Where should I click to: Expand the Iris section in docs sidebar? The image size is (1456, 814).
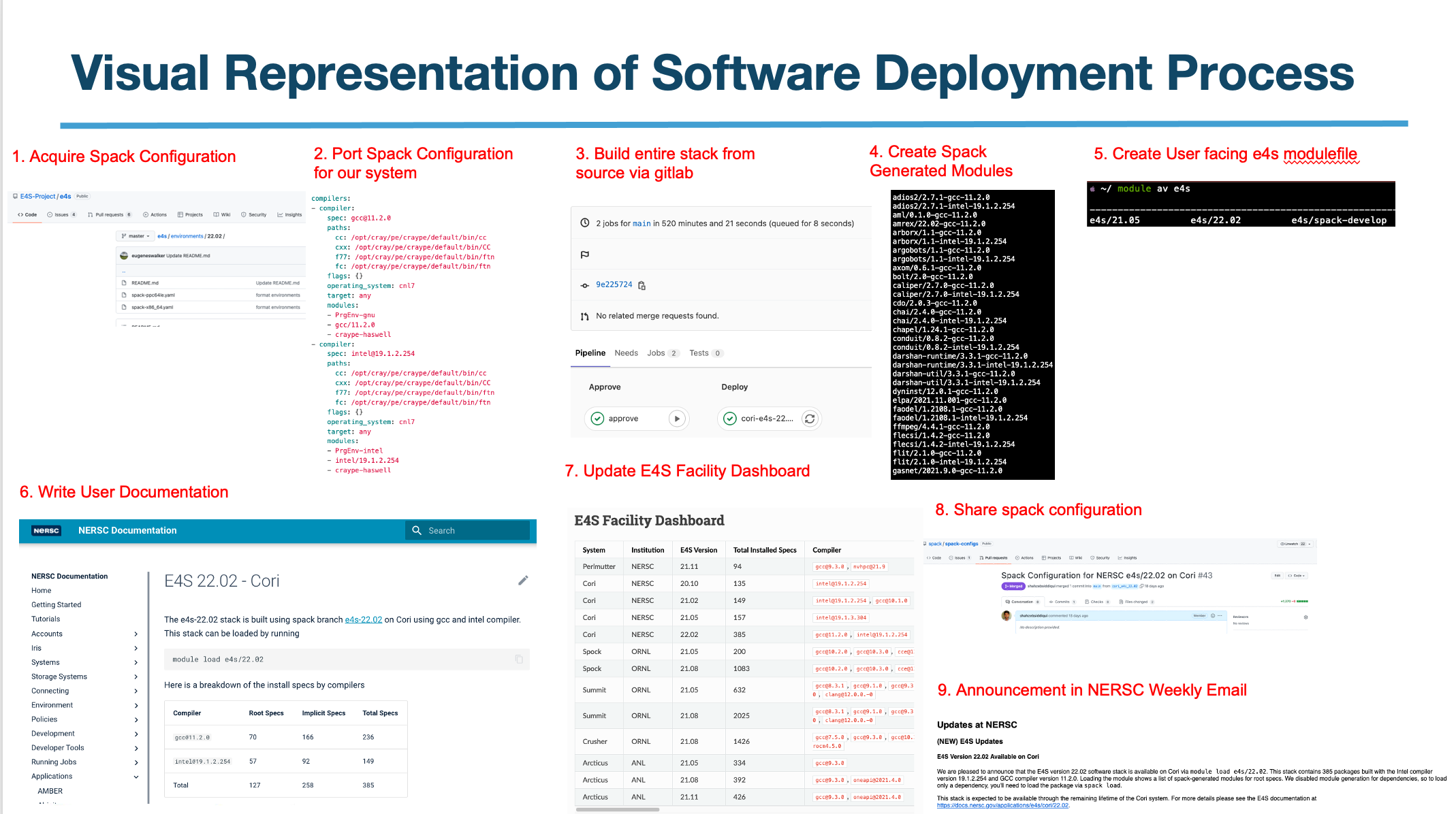136,648
